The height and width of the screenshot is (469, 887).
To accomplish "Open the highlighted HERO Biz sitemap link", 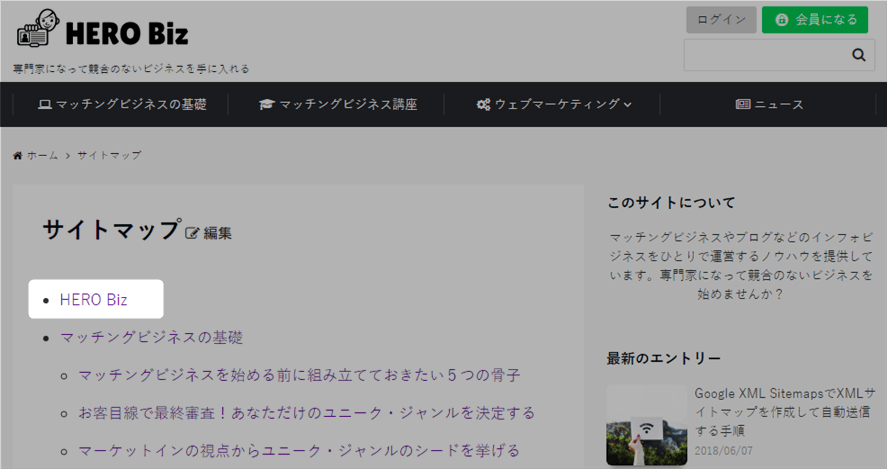I will tap(93, 299).
